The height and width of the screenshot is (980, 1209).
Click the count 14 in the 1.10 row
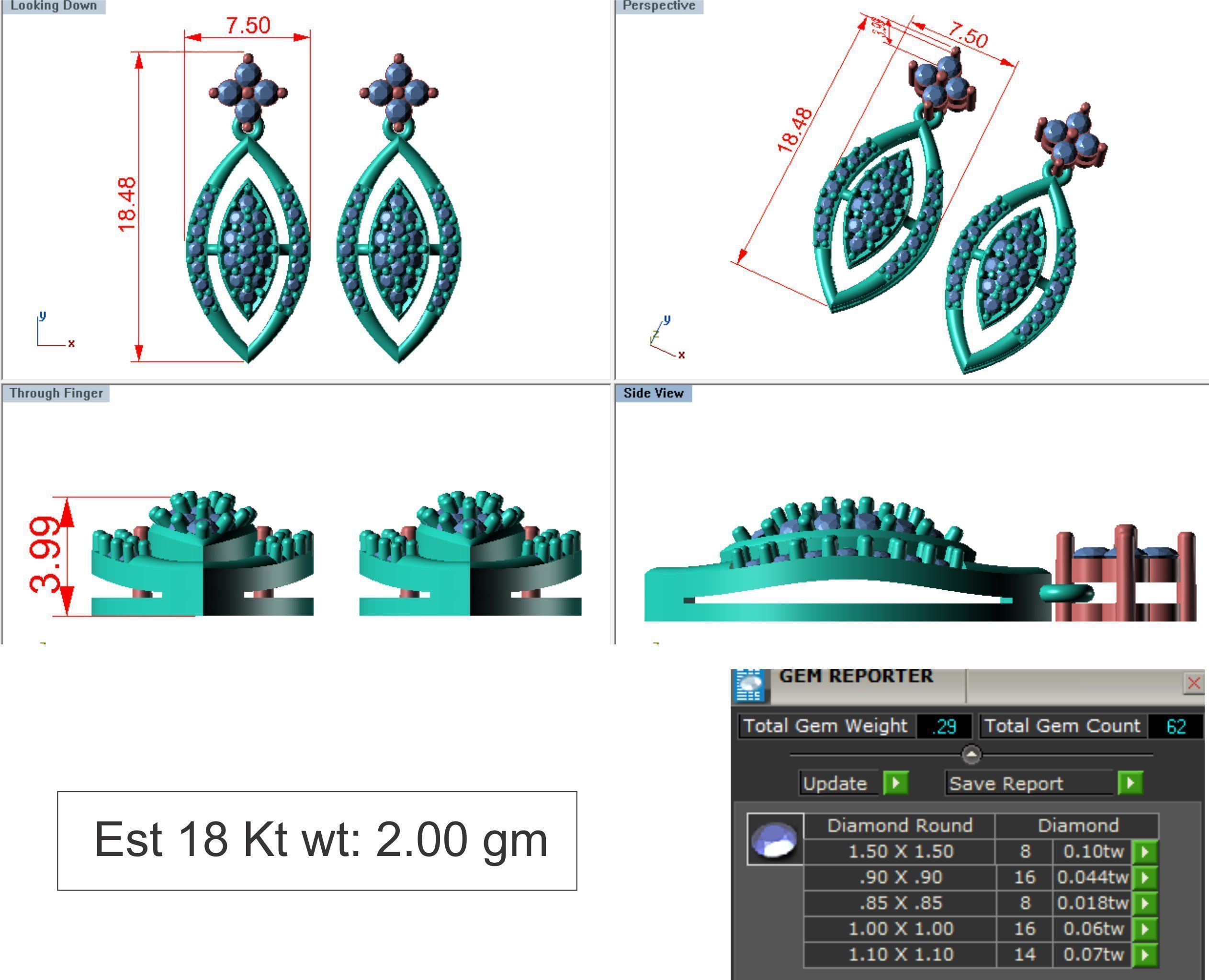[x=1024, y=955]
